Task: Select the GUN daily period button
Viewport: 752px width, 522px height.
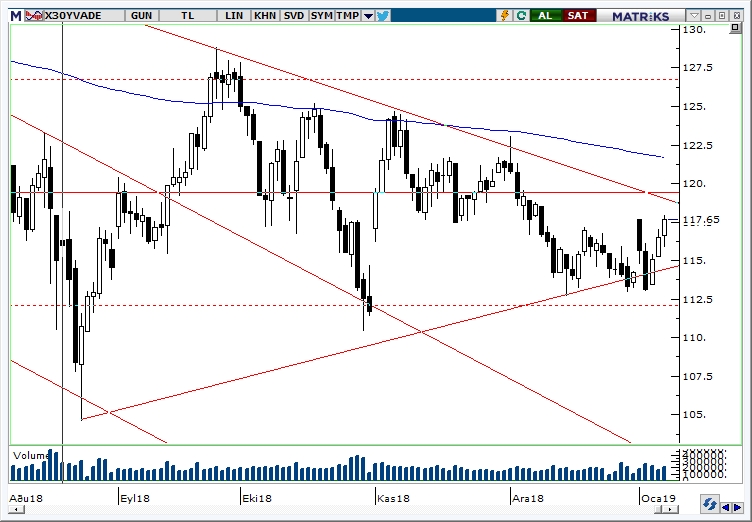Action: pos(141,16)
